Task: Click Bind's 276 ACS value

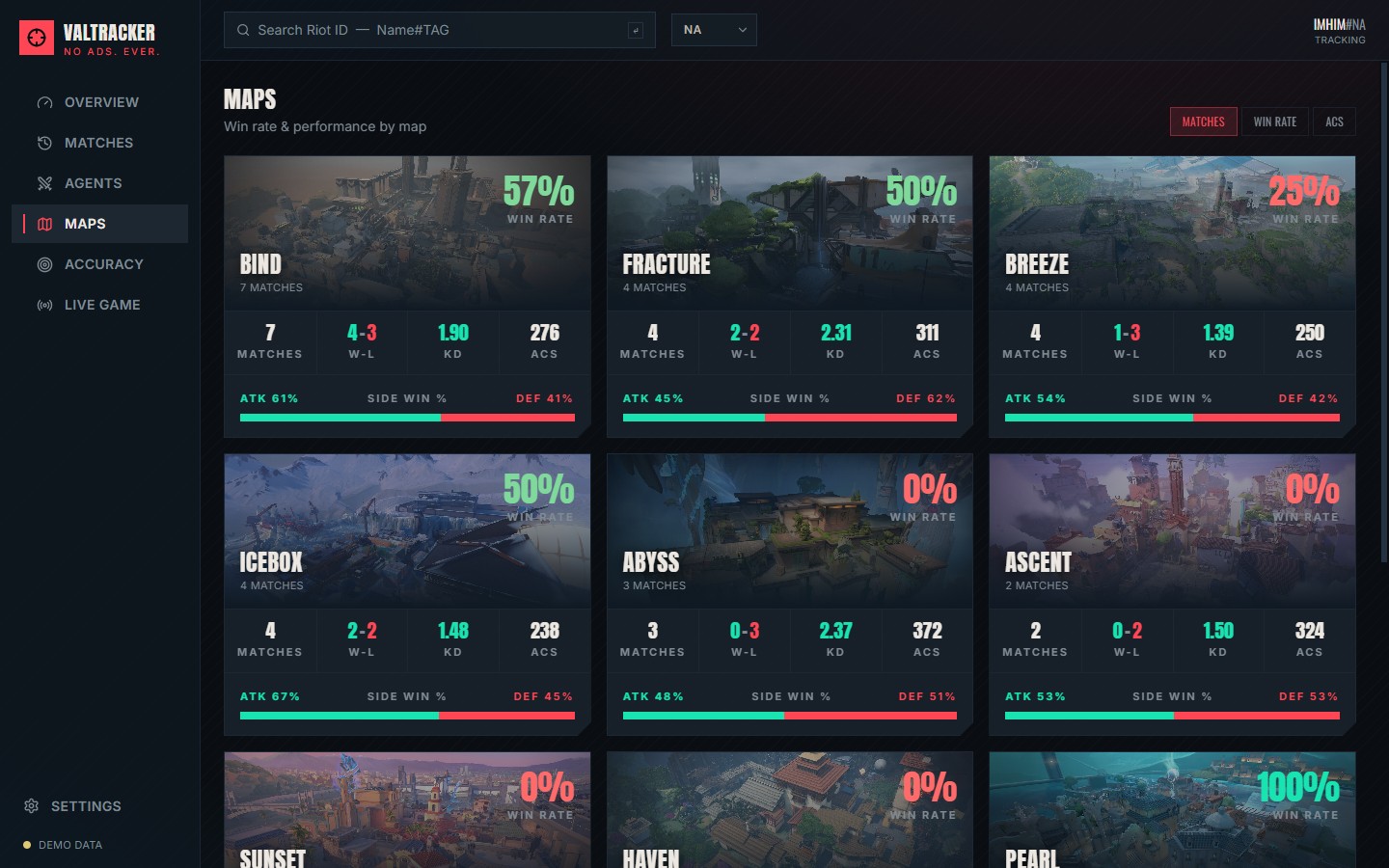Action: pyautogui.click(x=544, y=333)
